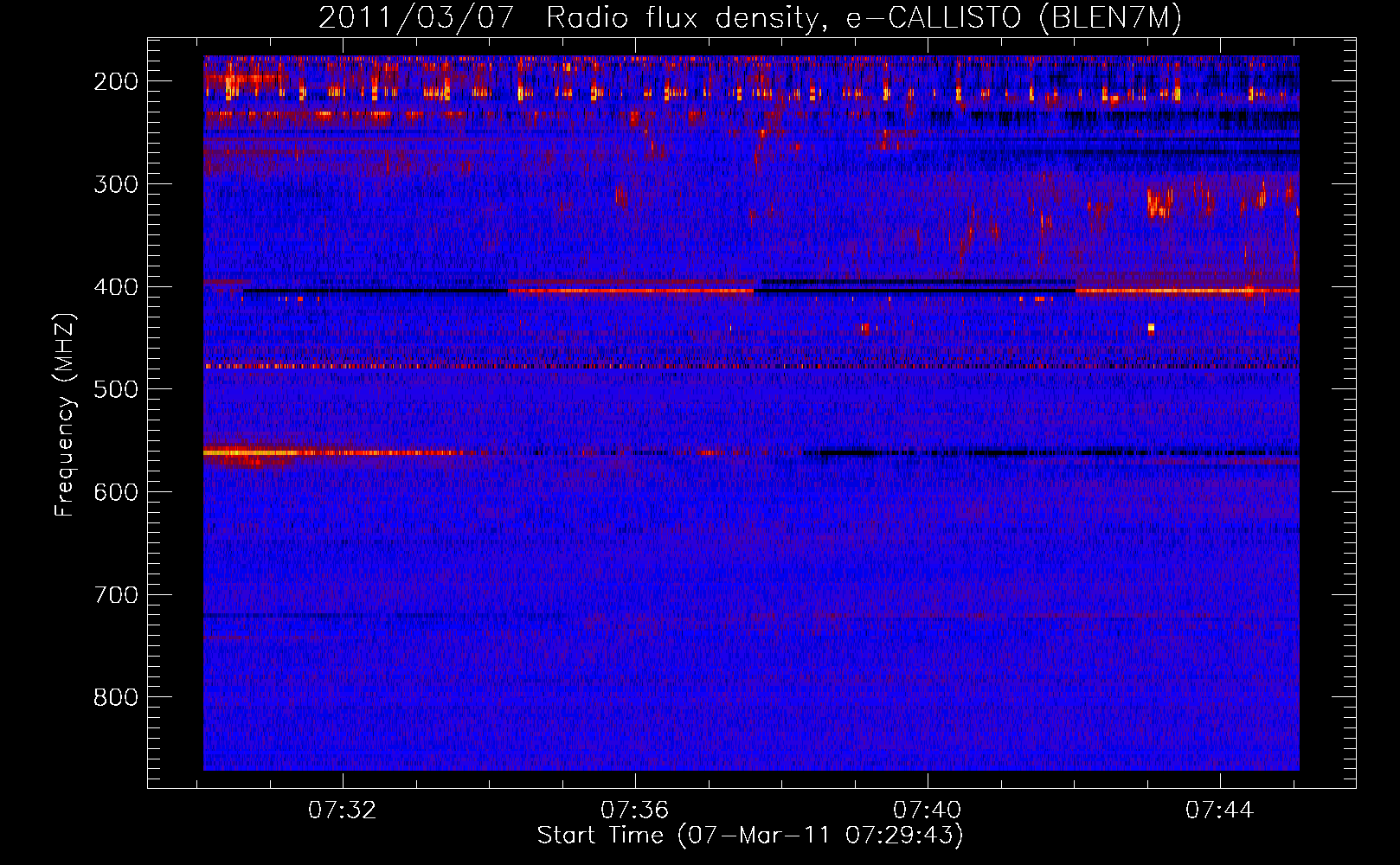This screenshot has height=865, width=1400.
Task: Click the 07:36 time tick label
Action: [x=635, y=811]
